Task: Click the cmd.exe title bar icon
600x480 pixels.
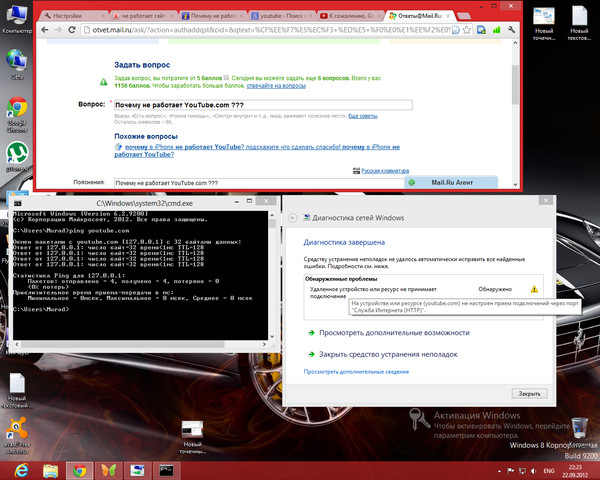Action: pyautogui.click(x=18, y=203)
